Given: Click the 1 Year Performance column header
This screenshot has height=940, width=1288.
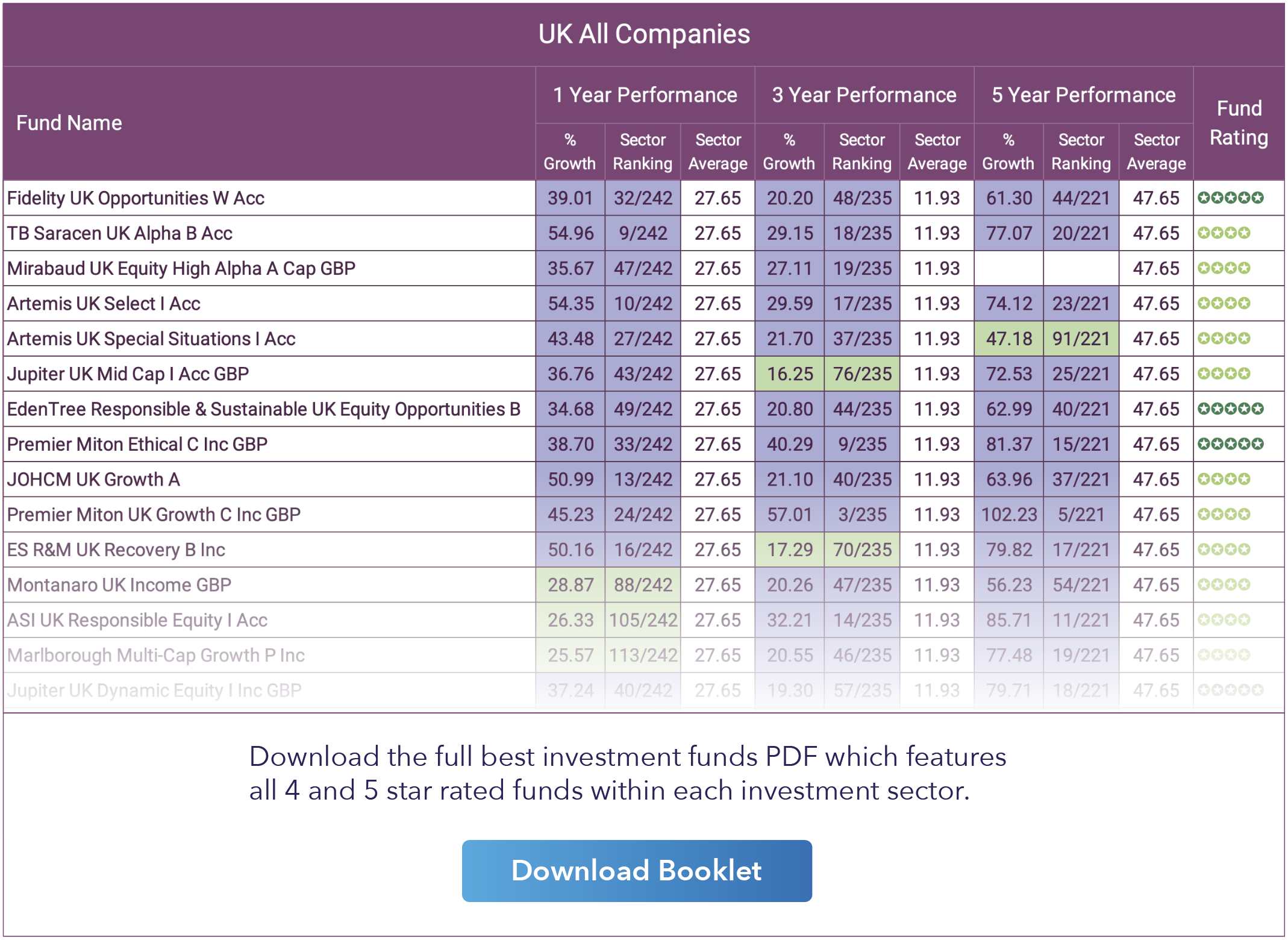Looking at the screenshot, I should 645,95.
